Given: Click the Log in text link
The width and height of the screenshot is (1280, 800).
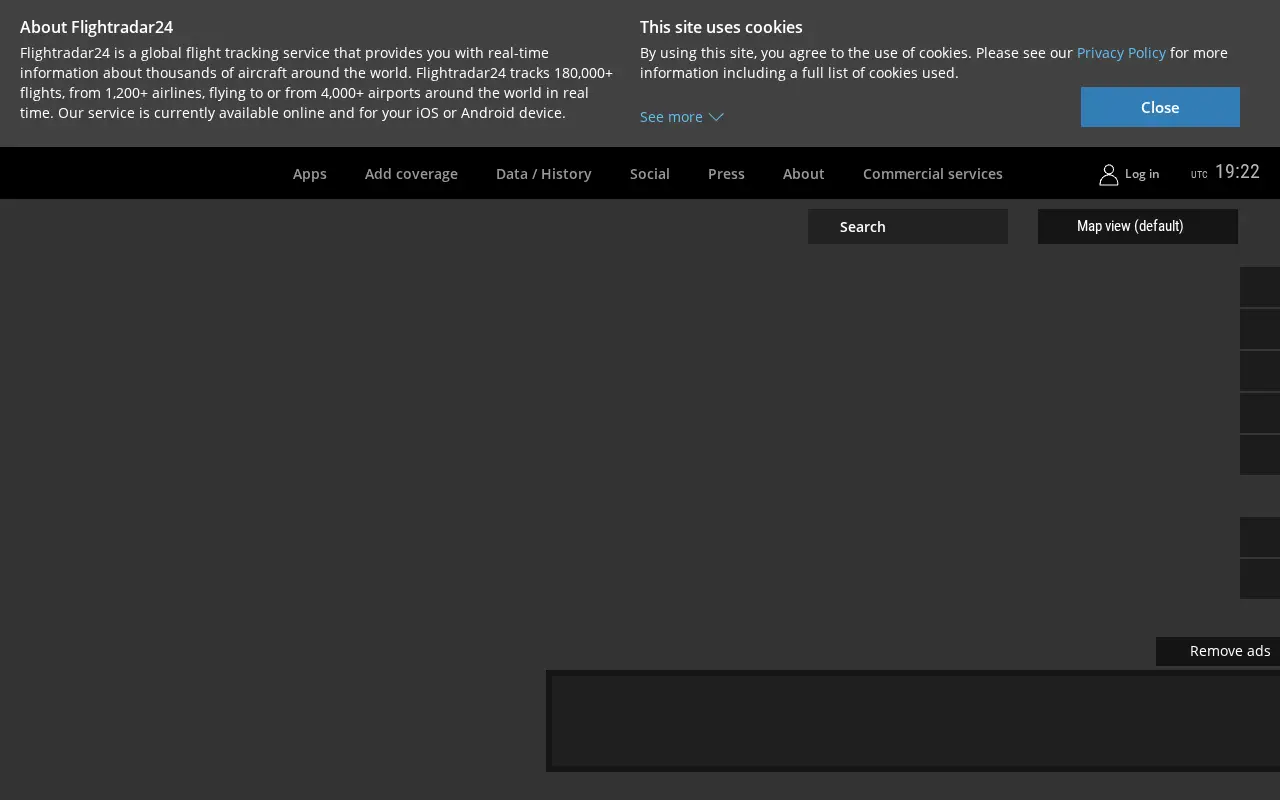Looking at the screenshot, I should [1142, 174].
